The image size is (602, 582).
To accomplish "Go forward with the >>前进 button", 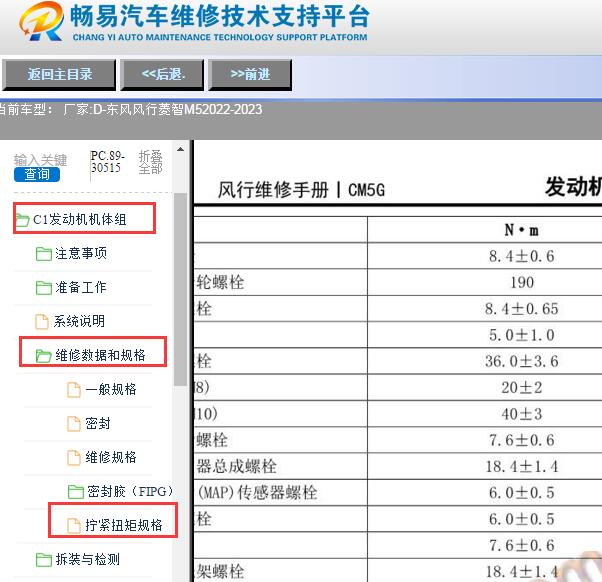I will click(250, 74).
